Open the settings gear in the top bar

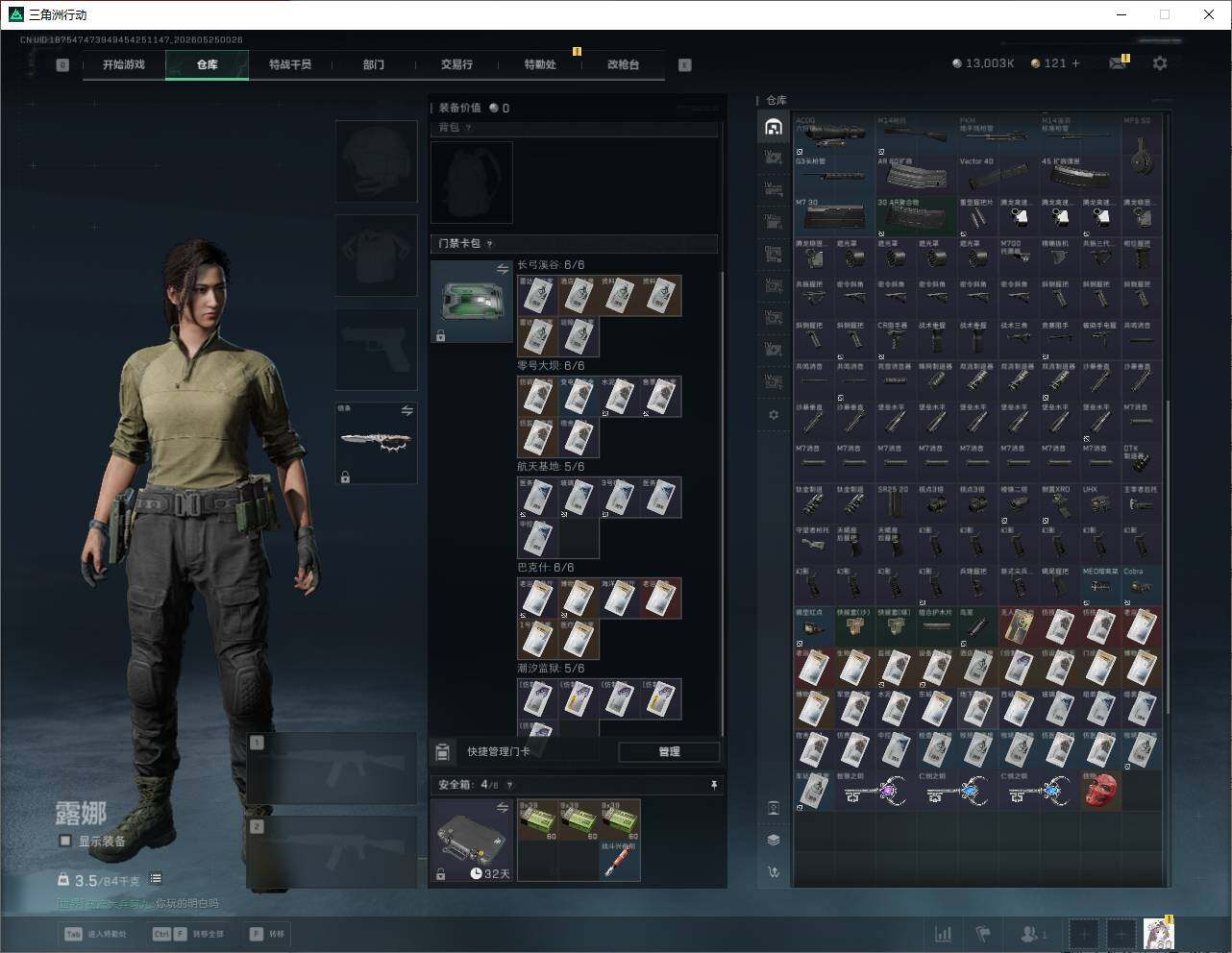(x=1160, y=63)
